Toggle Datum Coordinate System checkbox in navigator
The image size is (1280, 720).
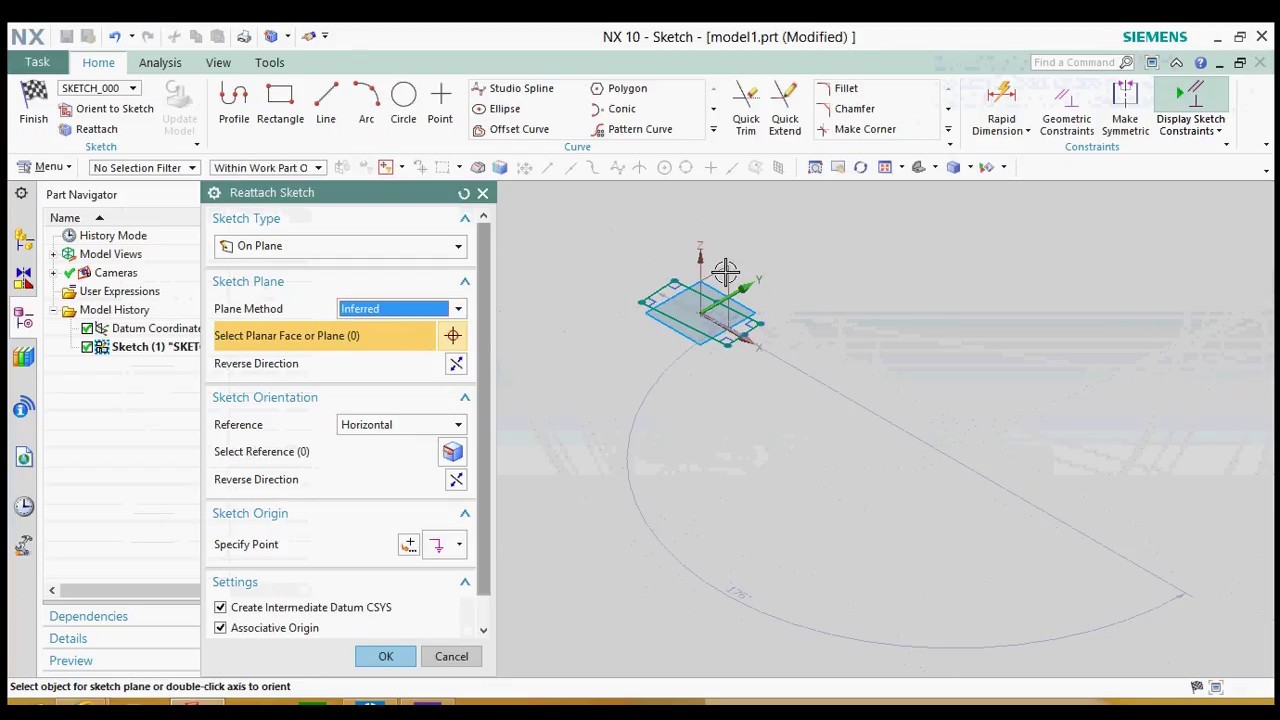(87, 328)
